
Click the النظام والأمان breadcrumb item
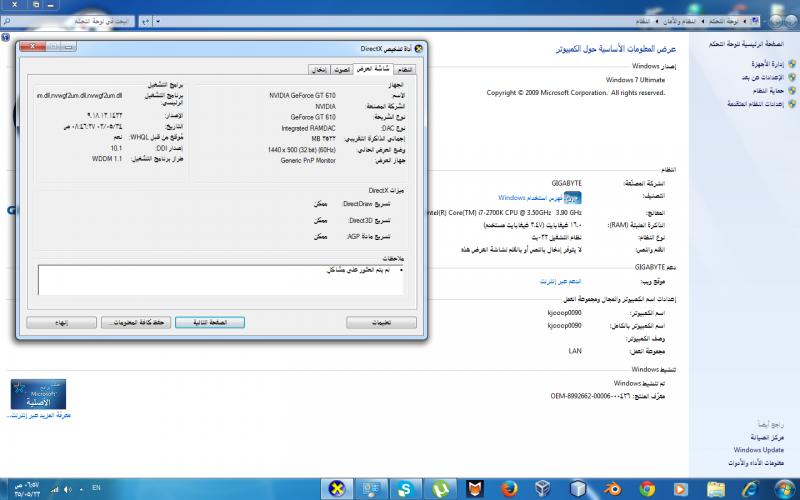click(x=680, y=21)
